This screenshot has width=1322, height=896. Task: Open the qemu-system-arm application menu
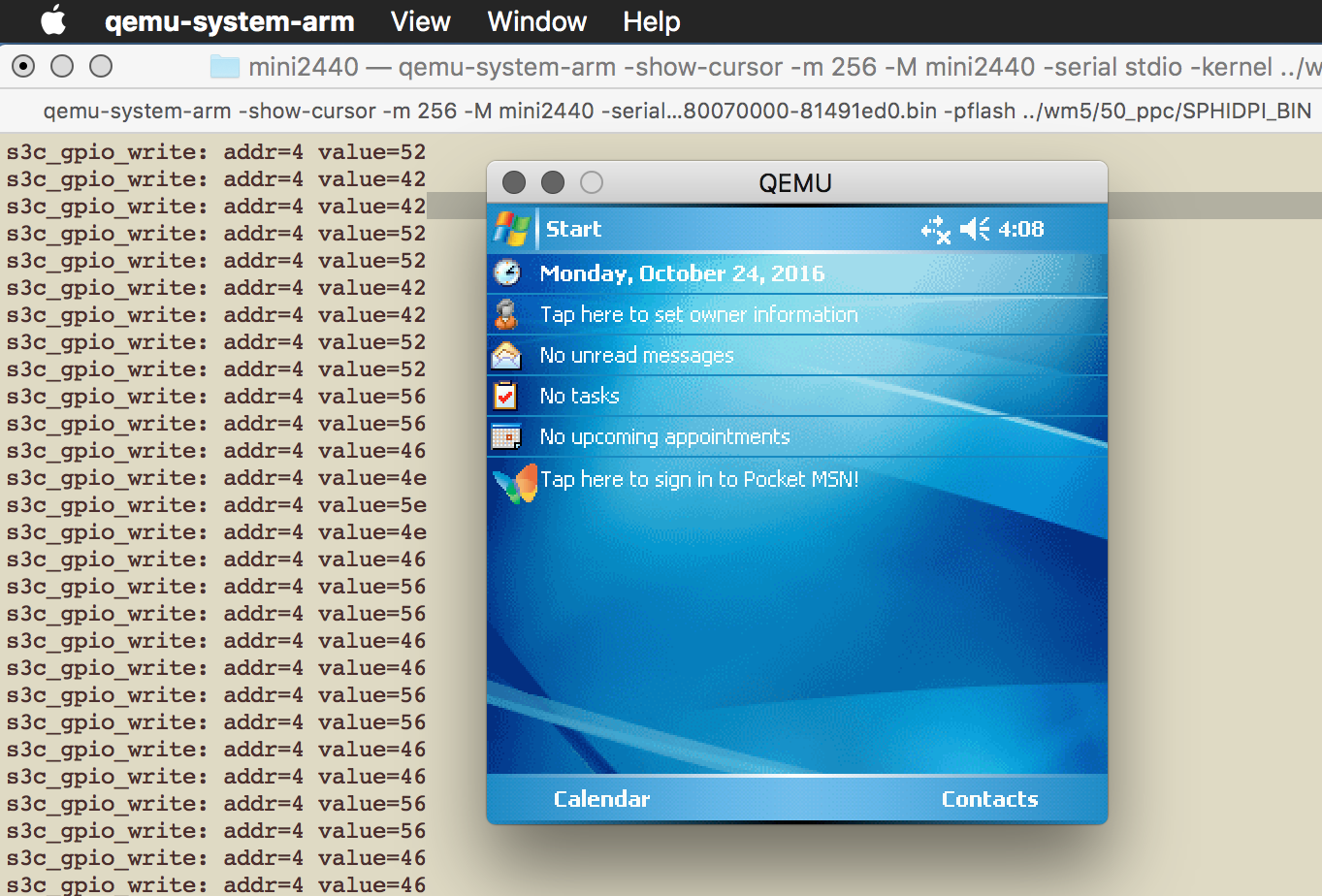[x=229, y=21]
